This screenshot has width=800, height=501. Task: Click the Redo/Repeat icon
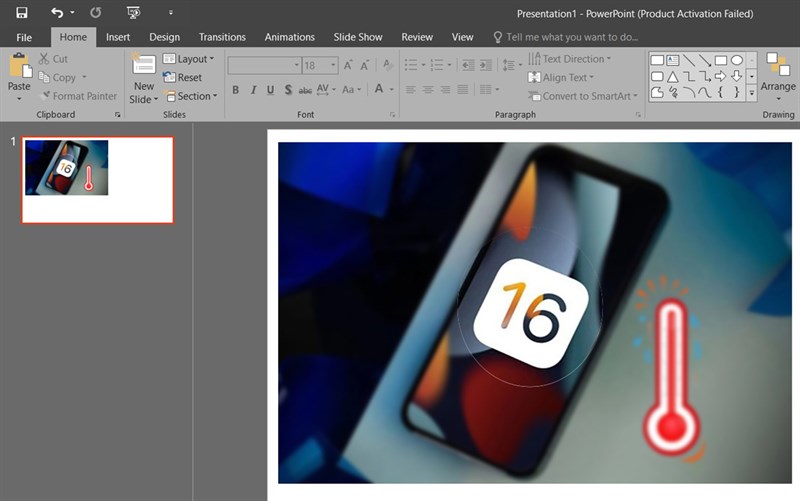click(95, 12)
